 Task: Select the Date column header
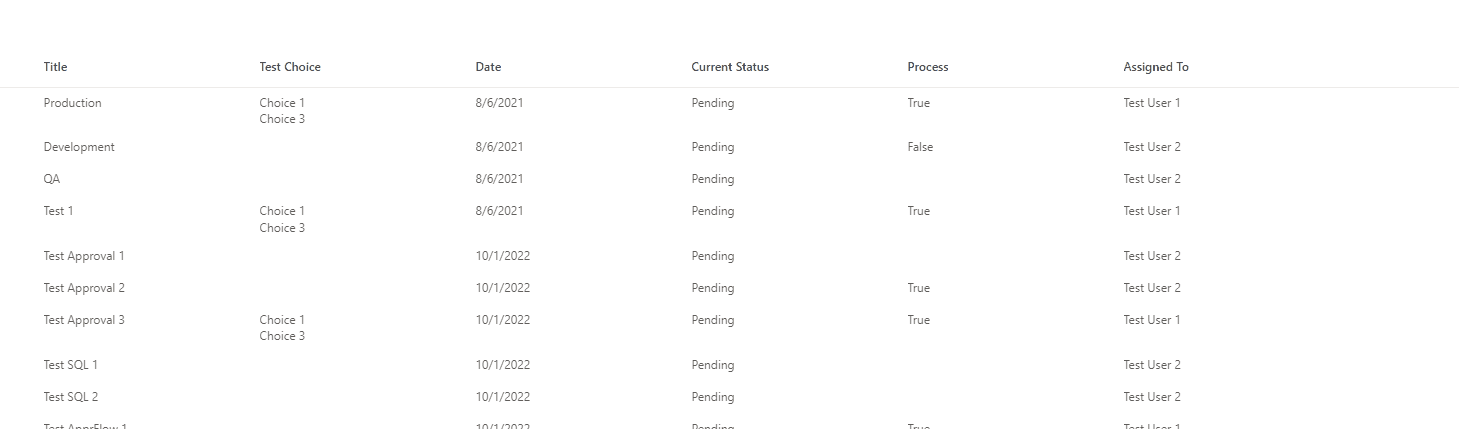click(x=488, y=67)
